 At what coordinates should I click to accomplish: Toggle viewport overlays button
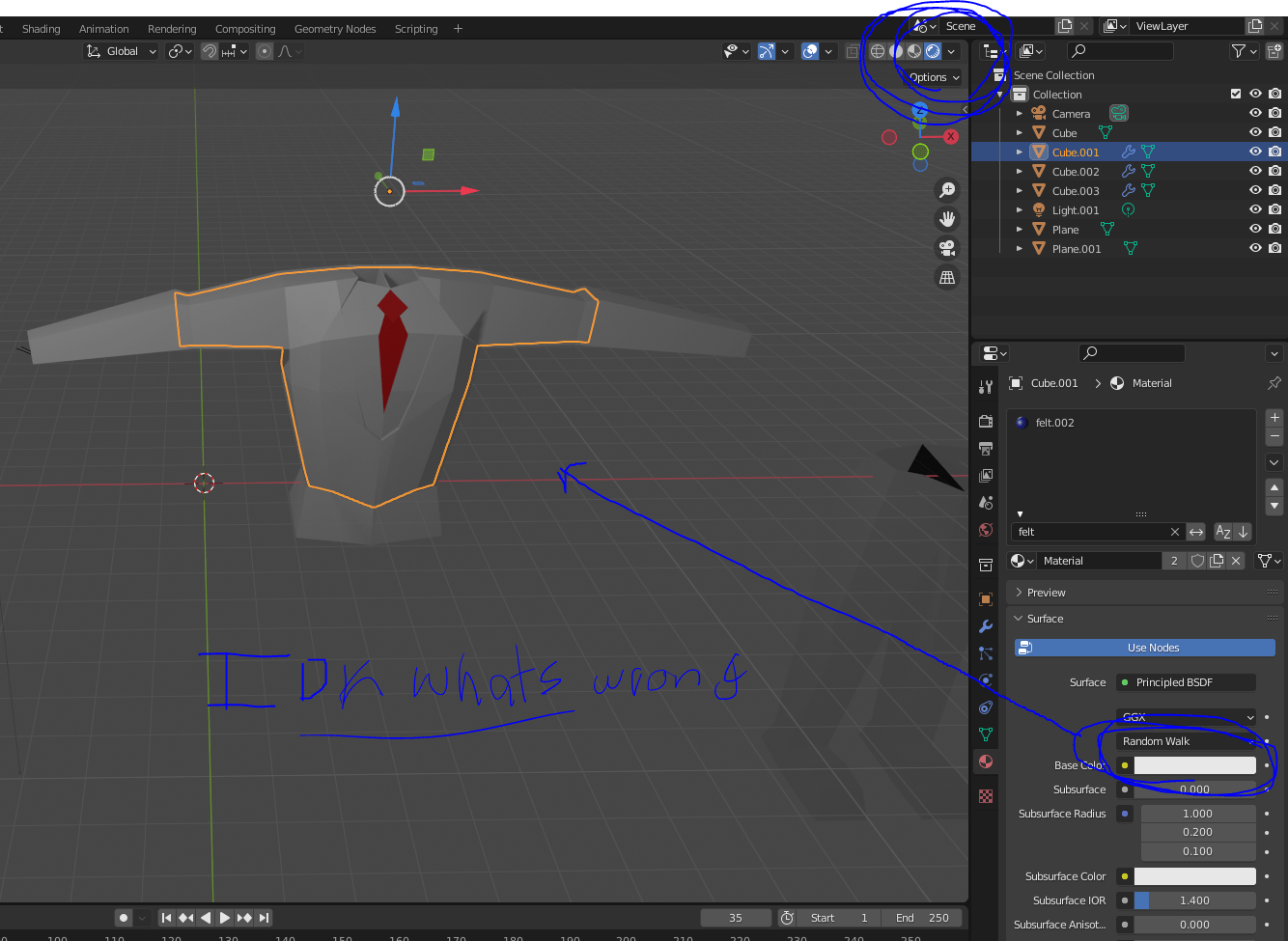pos(810,51)
